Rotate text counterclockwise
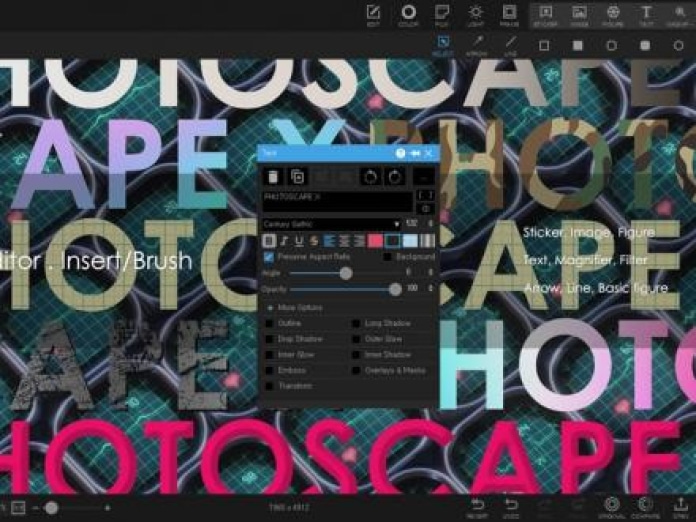This screenshot has width=696, height=522. (370, 177)
